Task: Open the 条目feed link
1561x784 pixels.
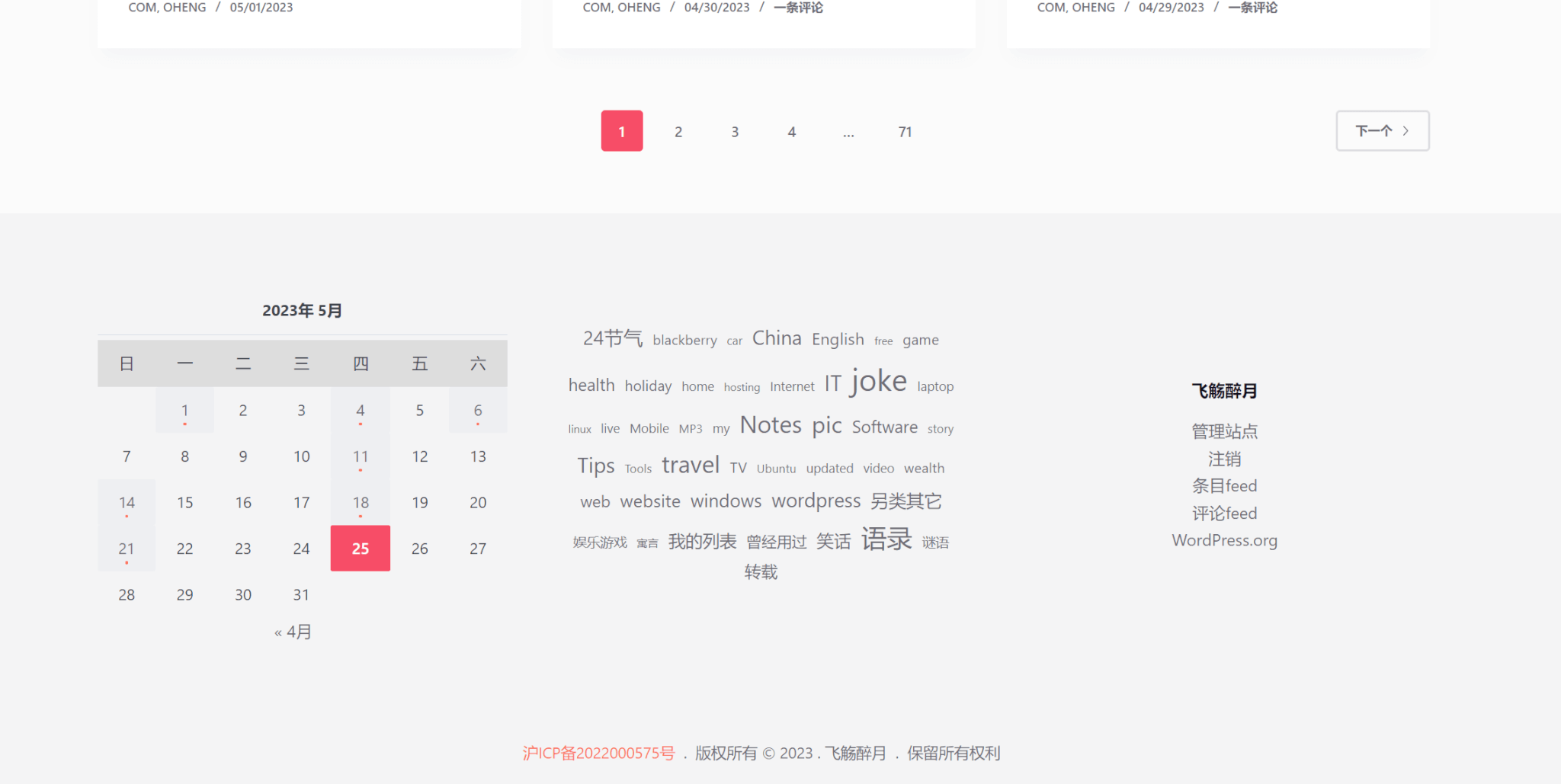Action: 1224,486
